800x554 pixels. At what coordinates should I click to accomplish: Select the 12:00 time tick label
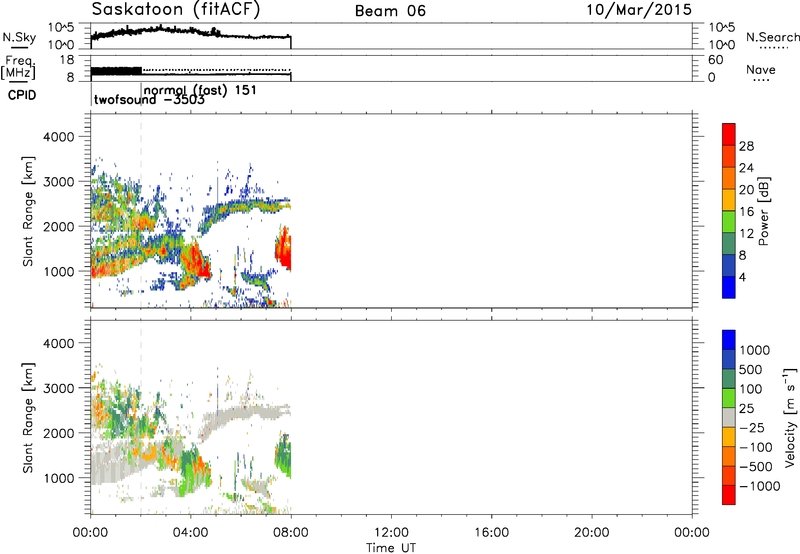coord(391,533)
